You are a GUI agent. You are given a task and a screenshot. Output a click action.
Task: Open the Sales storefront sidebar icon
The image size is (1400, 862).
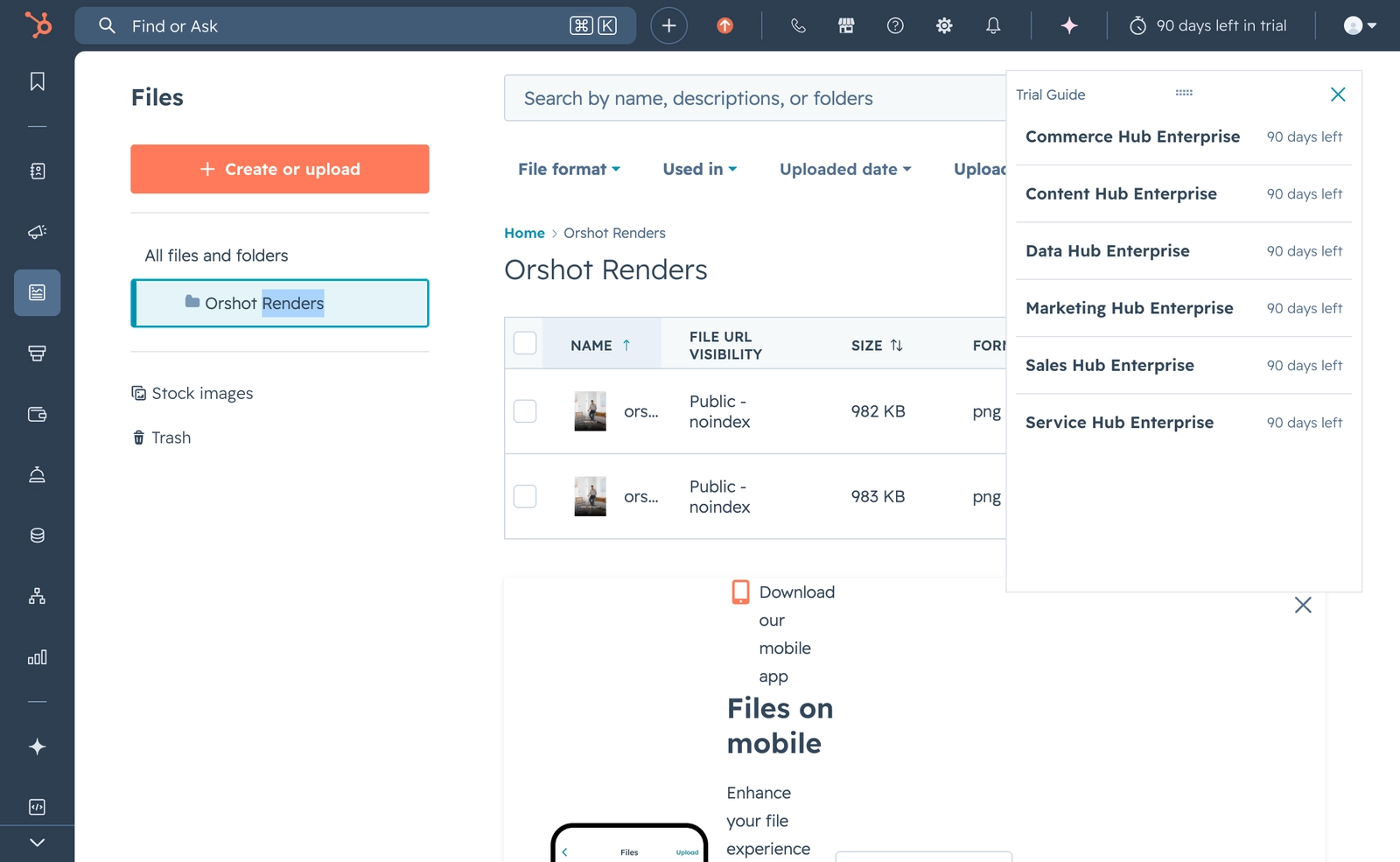click(37, 354)
